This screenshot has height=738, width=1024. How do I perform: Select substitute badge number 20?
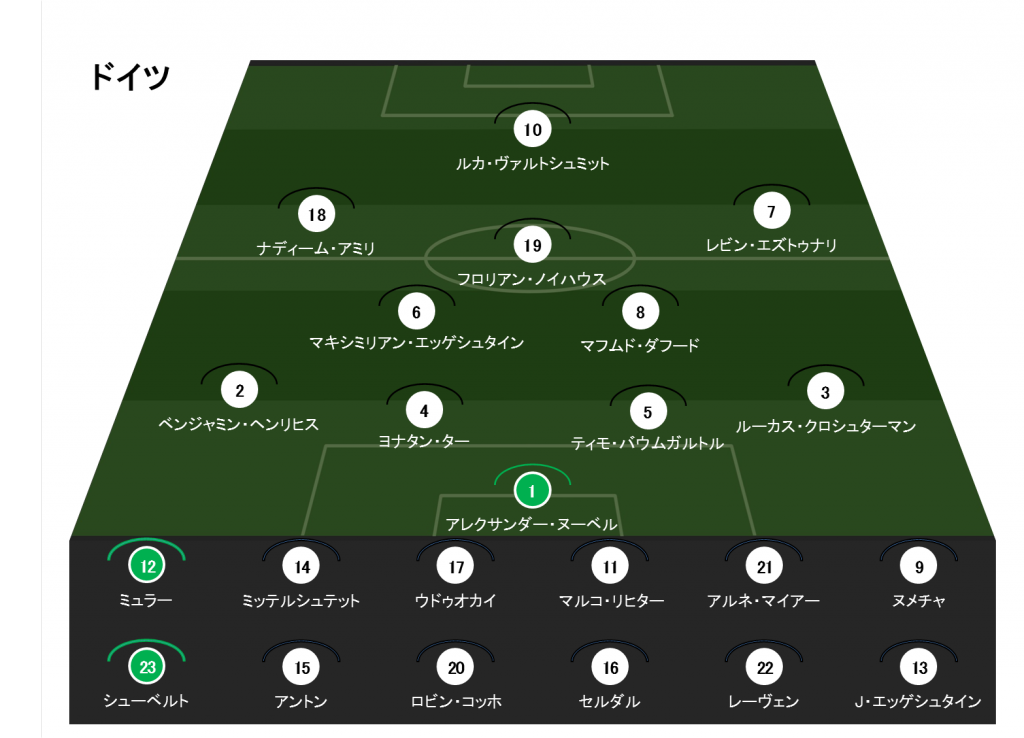[456, 667]
